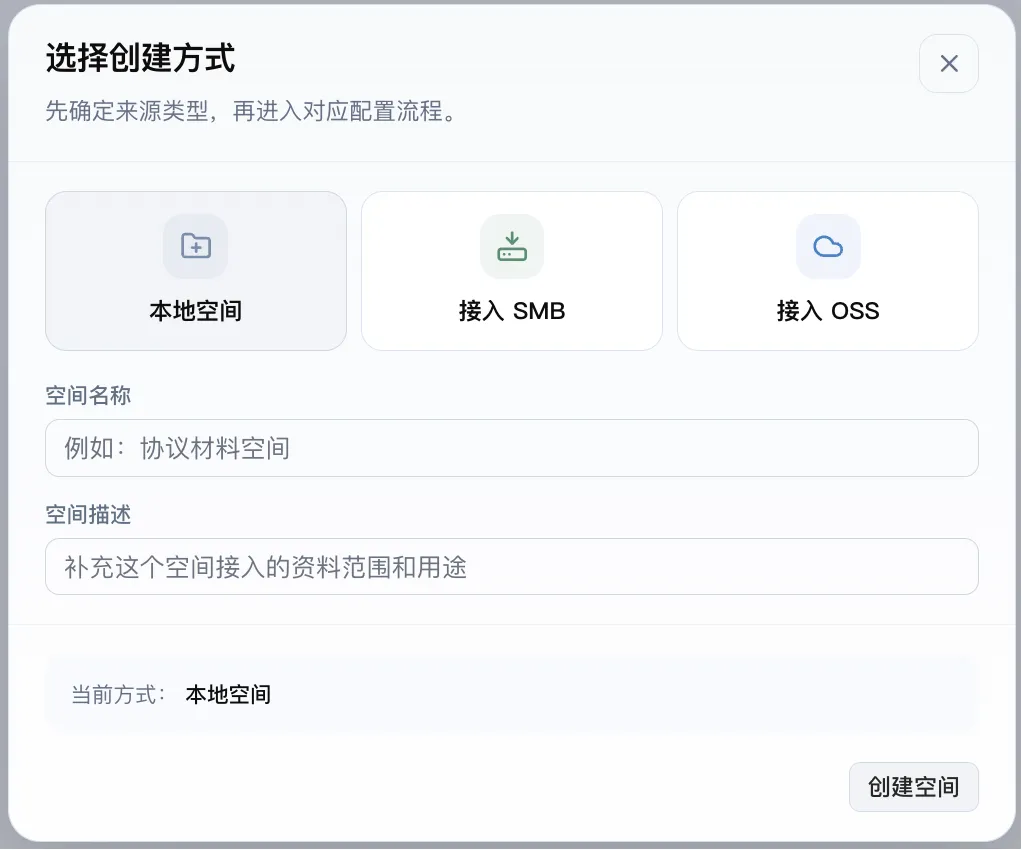Click the SMB download-drive icon
This screenshot has height=850, width=1022.
coord(512,246)
